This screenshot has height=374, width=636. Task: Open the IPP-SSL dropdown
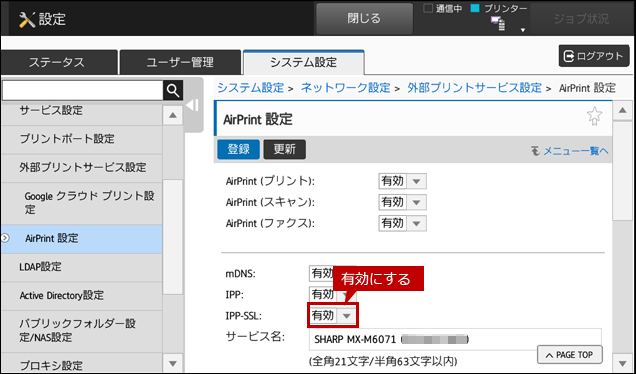(x=333, y=315)
